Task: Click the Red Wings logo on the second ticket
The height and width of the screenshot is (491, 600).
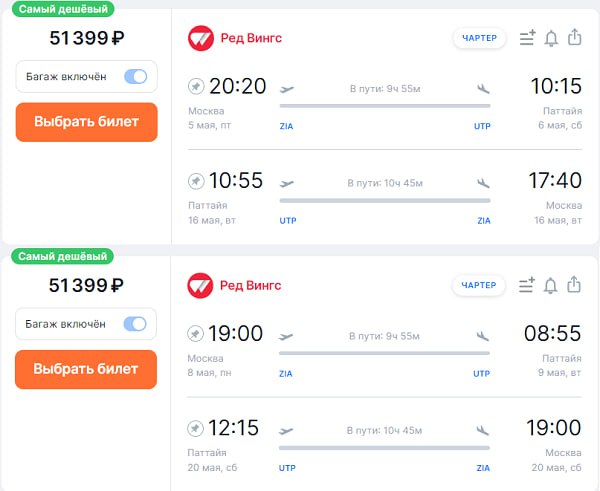Action: [201, 285]
